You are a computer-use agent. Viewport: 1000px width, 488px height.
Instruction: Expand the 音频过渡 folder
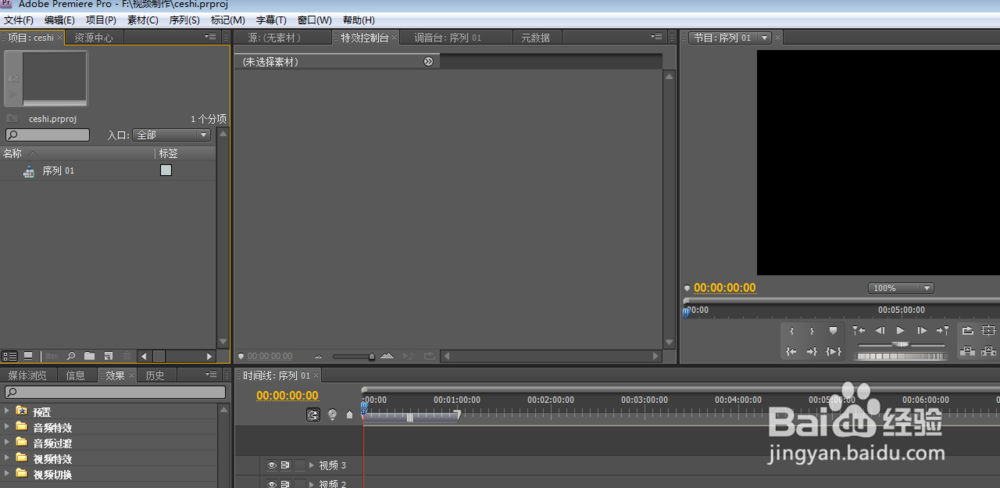tap(7, 442)
